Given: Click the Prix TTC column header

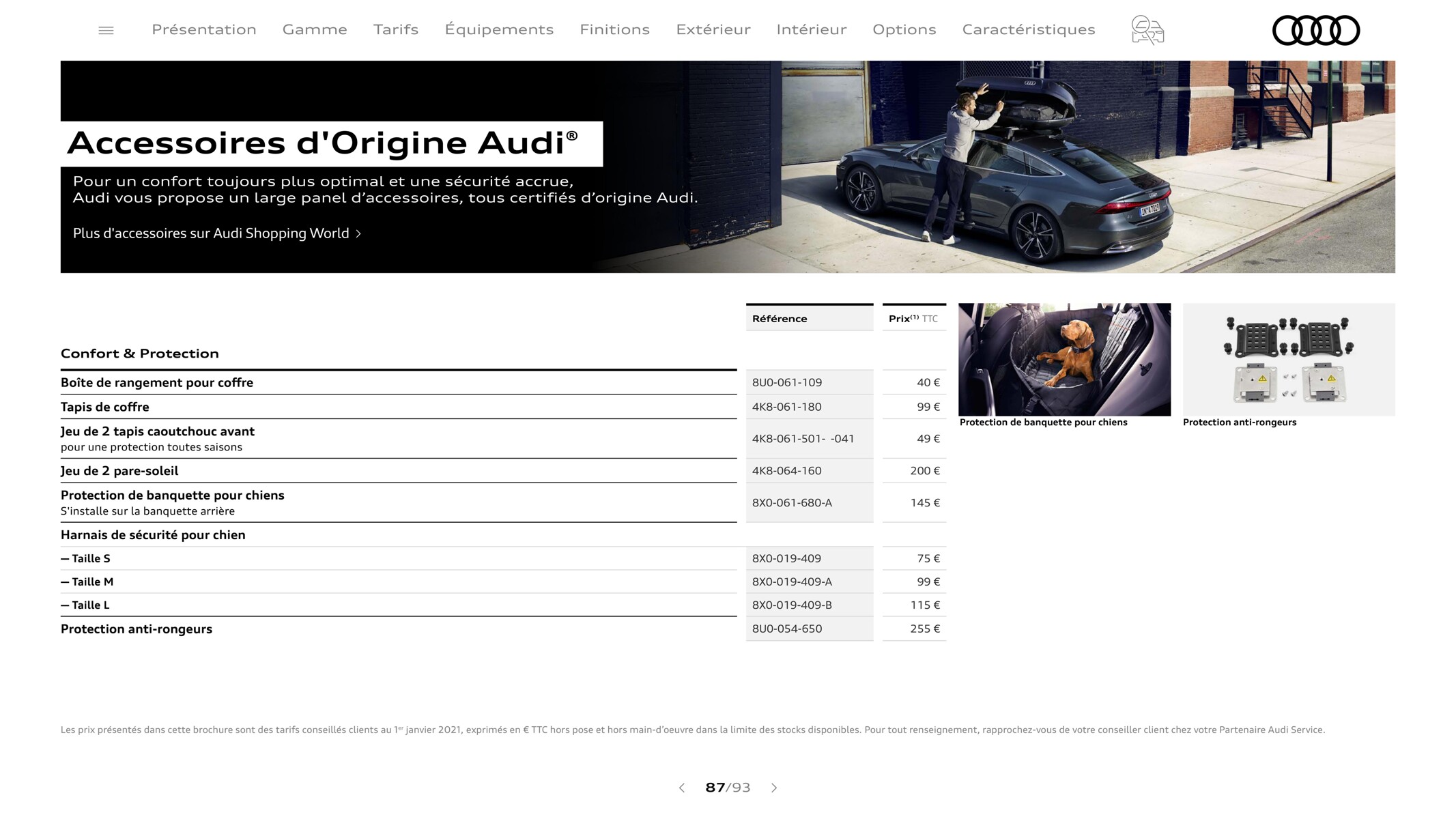Looking at the screenshot, I should pyautogui.click(x=914, y=318).
